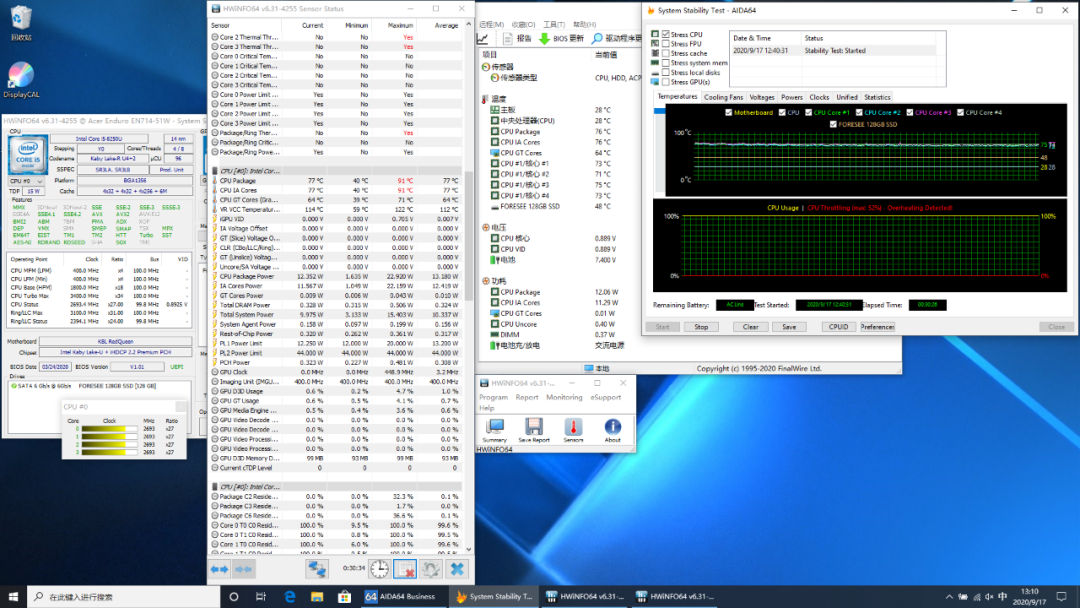Enable the Stress FPU checkbox
Image resolution: width=1080 pixels, height=608 pixels.
click(x=666, y=44)
